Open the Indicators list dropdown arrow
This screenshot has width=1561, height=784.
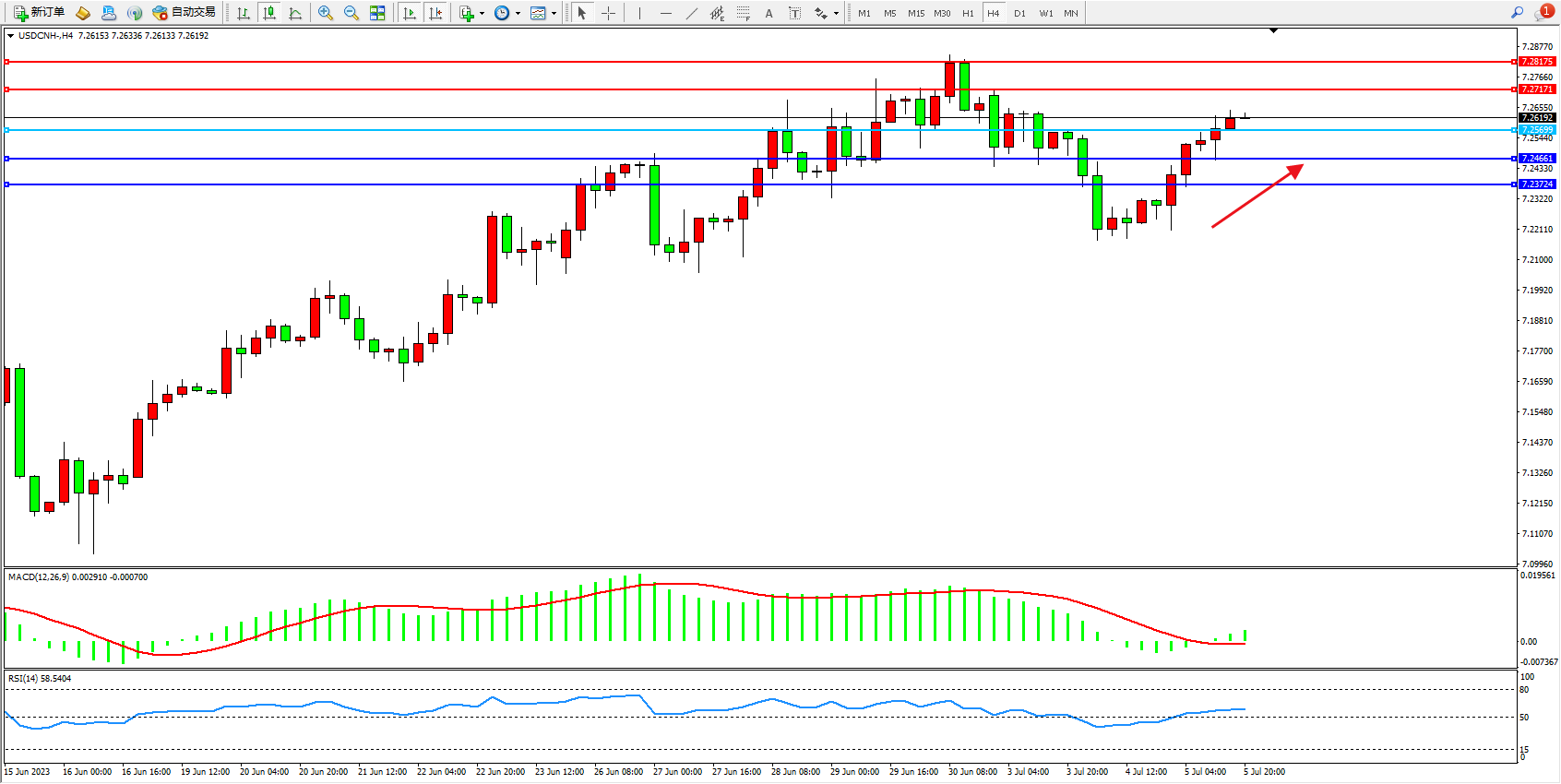click(482, 14)
